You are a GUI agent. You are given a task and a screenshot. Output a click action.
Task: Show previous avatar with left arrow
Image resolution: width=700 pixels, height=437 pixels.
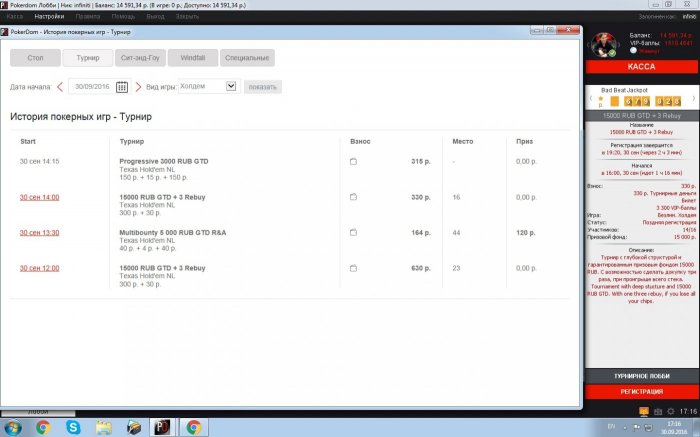click(589, 45)
